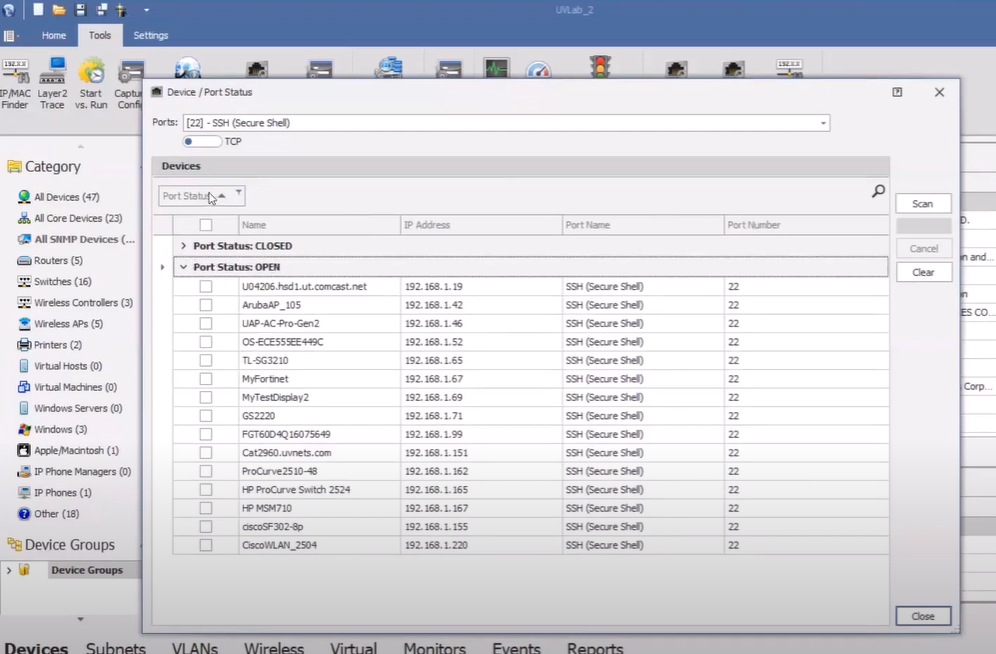The width and height of the screenshot is (996, 654).
Task: Click the search magnifier in Devices panel
Action: pyautogui.click(x=878, y=190)
